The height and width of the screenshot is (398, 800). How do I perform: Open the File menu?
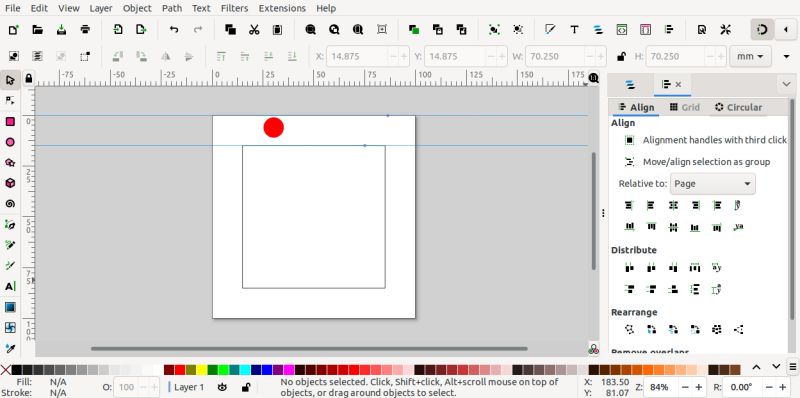click(x=13, y=8)
